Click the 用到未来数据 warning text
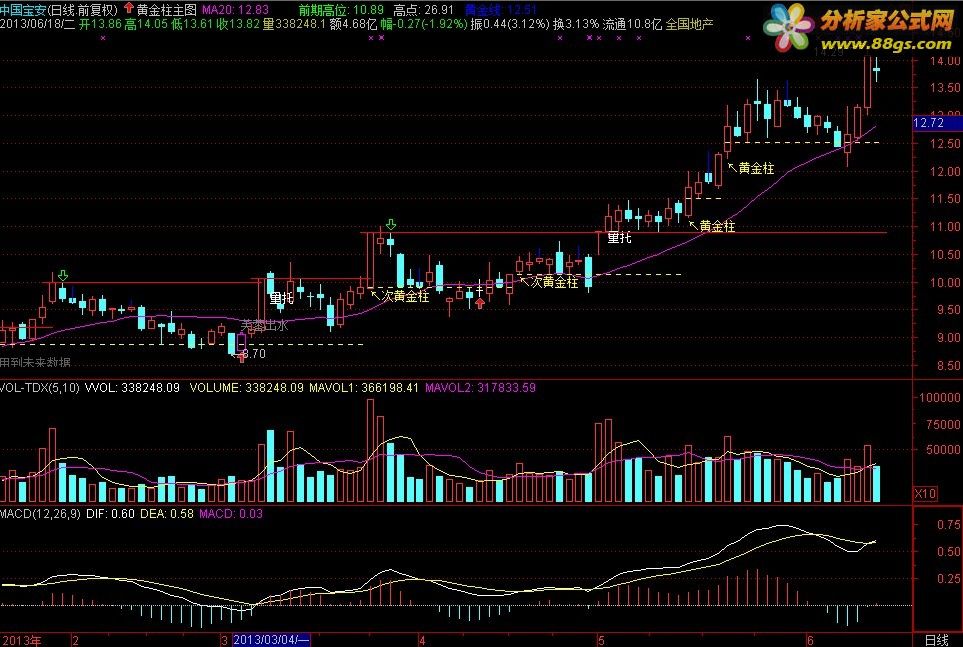The width and height of the screenshot is (963, 647). click(35, 363)
